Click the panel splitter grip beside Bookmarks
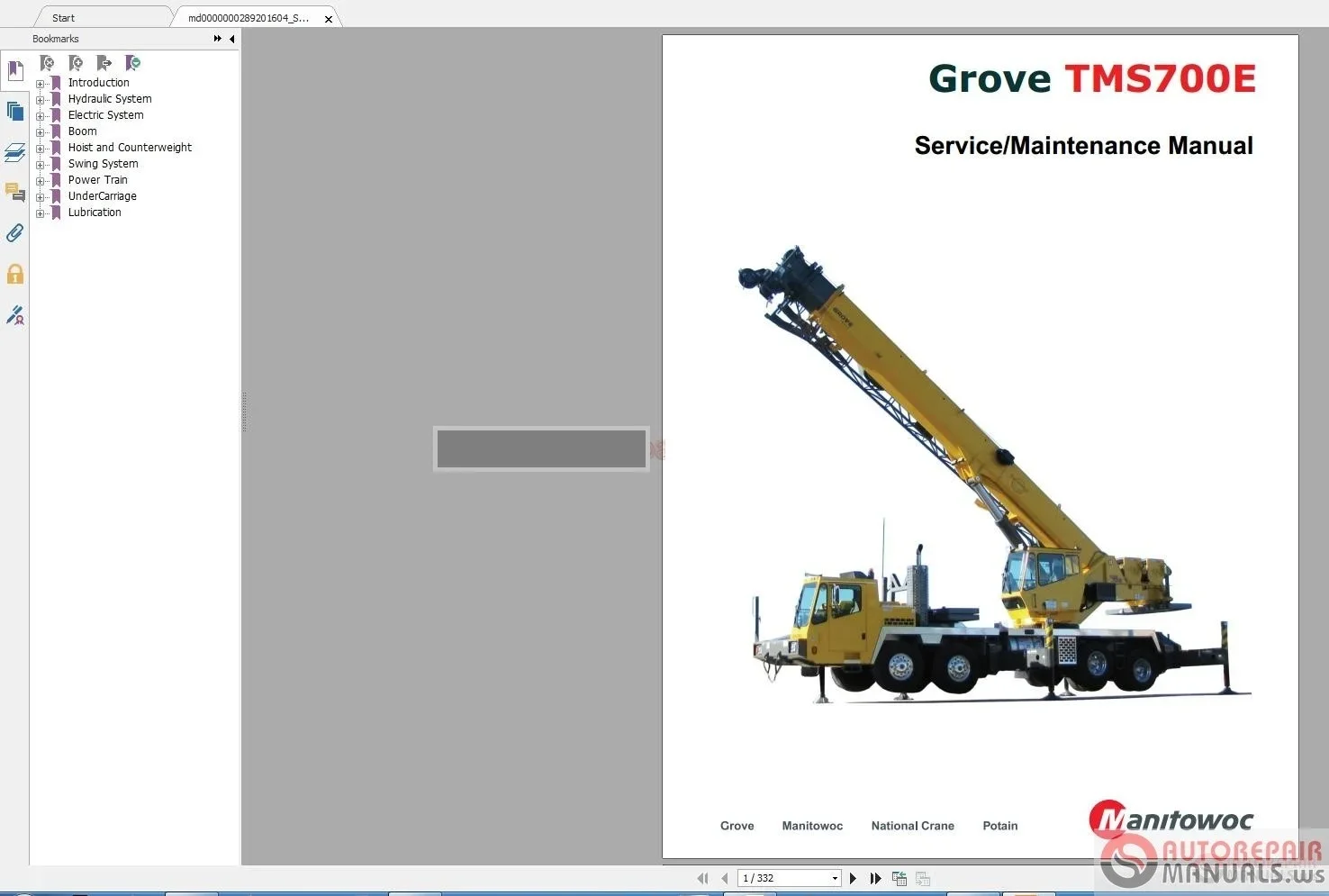Image resolution: width=1329 pixels, height=896 pixels. pyautogui.click(x=244, y=412)
